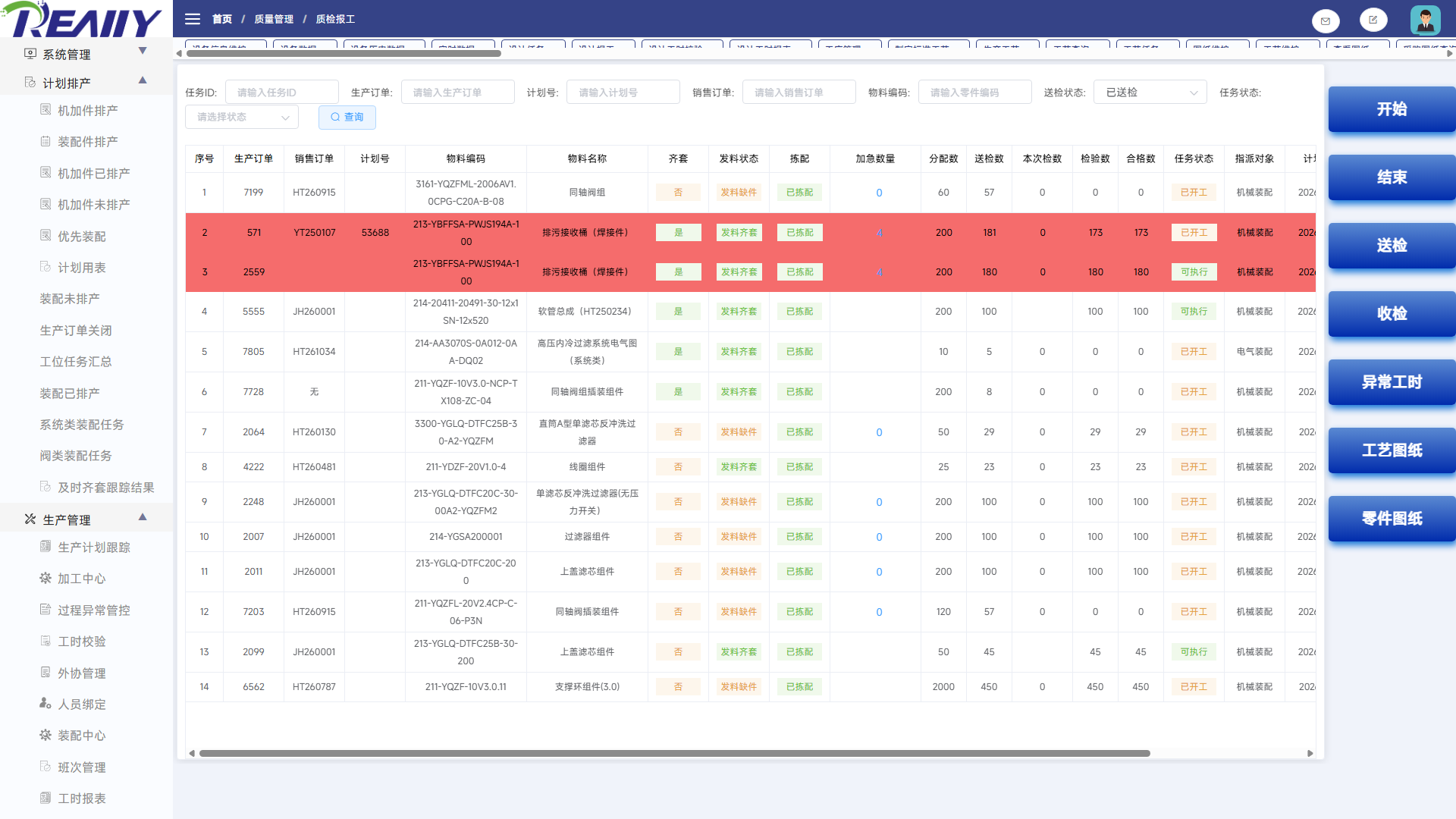This screenshot has width=1456, height=819.
Task: Open the user avatar profile
Action: (x=1426, y=20)
